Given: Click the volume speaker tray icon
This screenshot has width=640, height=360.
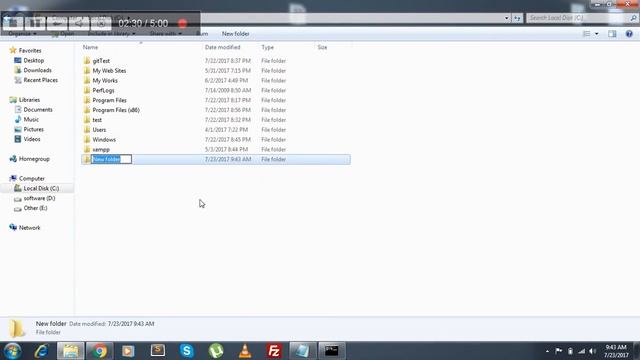Looking at the screenshot, I should click(x=593, y=351).
